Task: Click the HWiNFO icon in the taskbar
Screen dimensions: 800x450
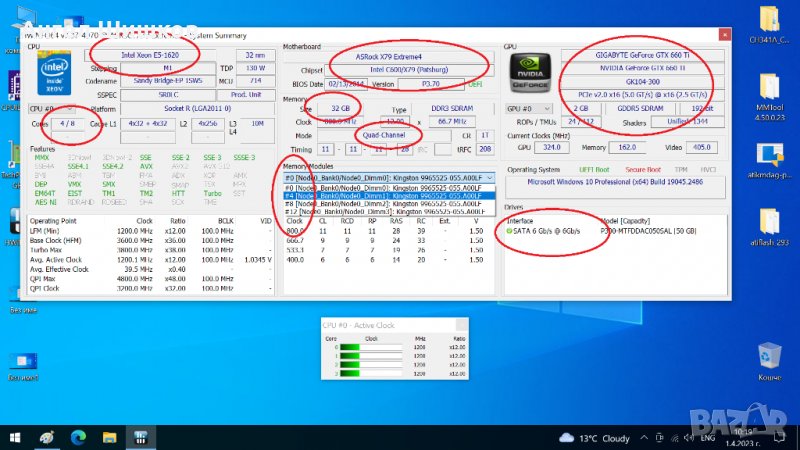Action: [x=142, y=437]
